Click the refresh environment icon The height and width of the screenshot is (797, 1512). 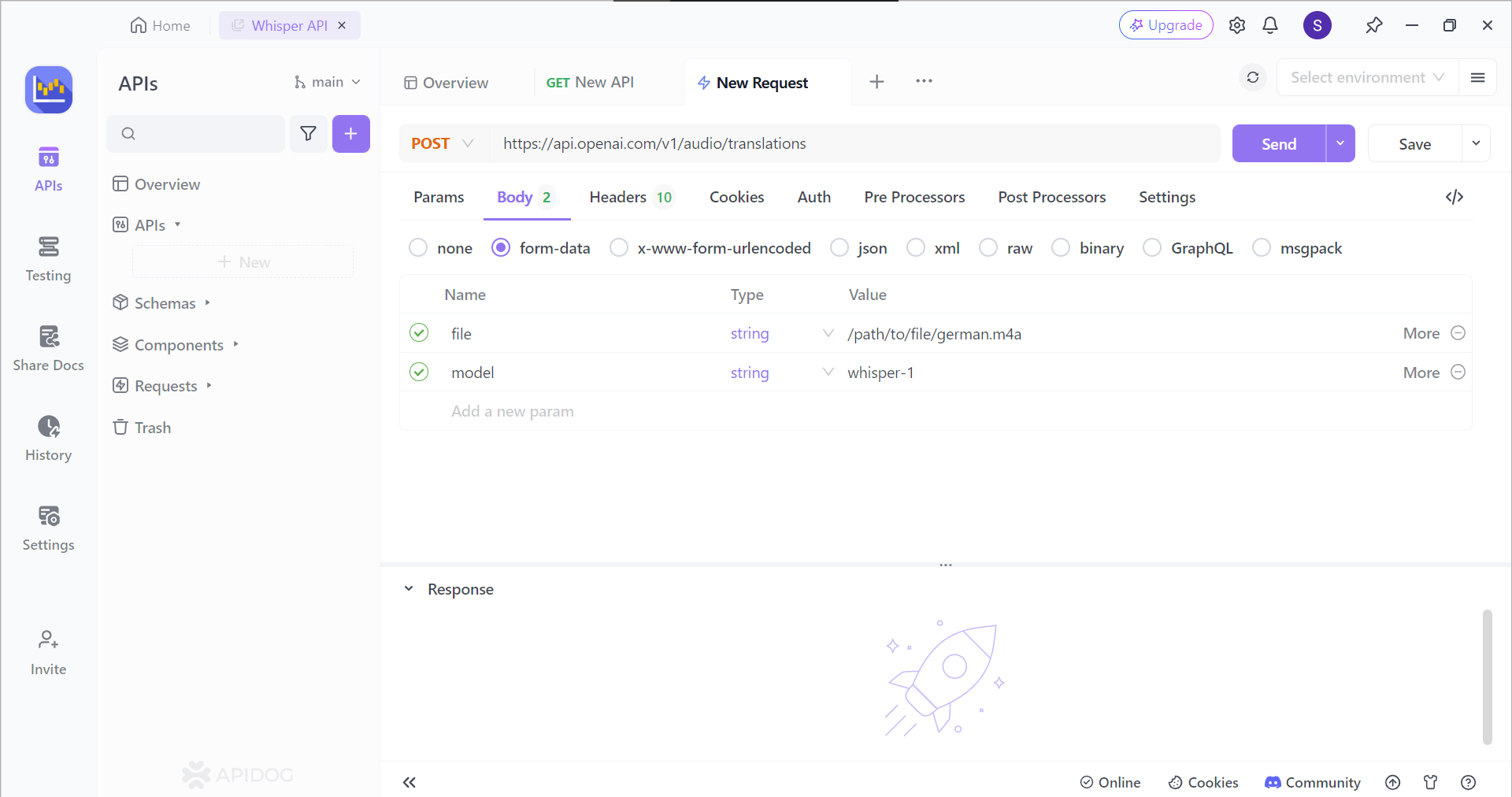point(1252,77)
